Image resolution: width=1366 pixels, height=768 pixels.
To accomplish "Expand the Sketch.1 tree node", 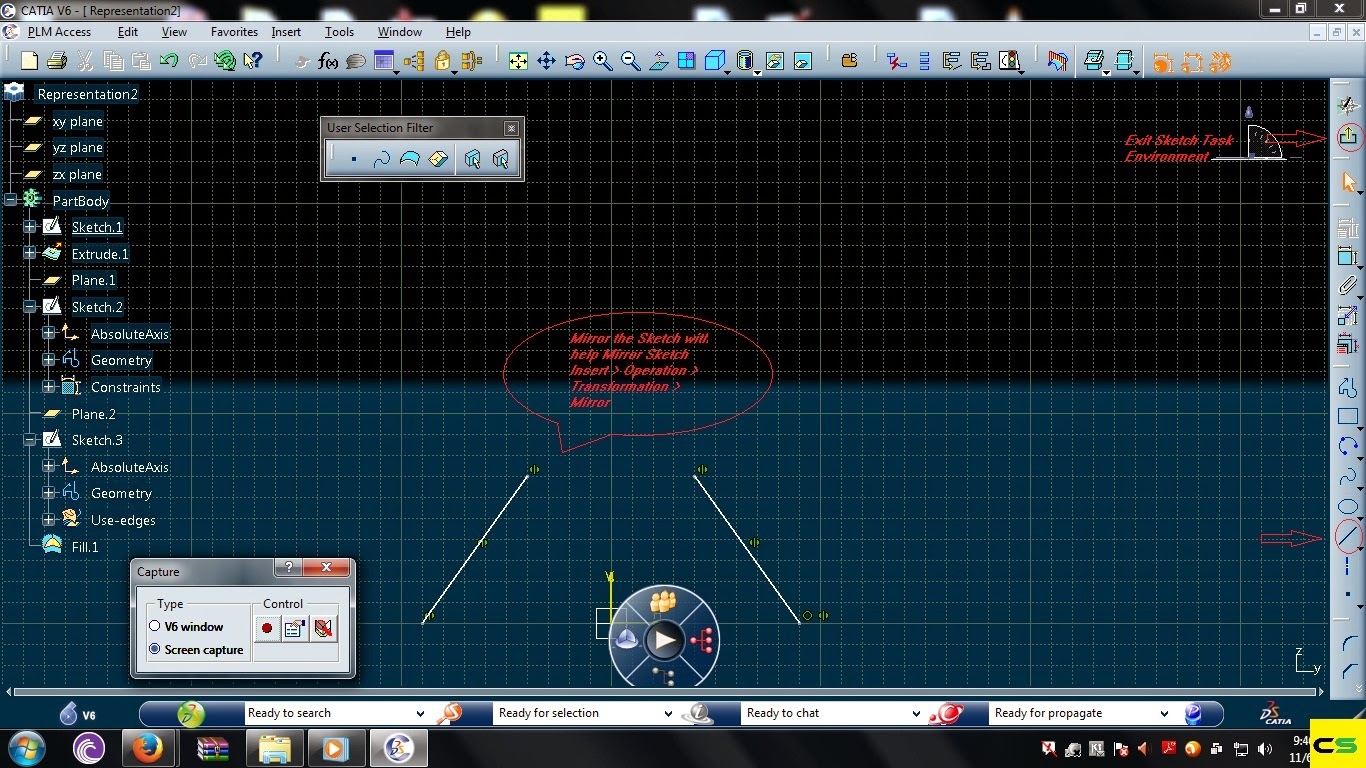I will 29,227.
